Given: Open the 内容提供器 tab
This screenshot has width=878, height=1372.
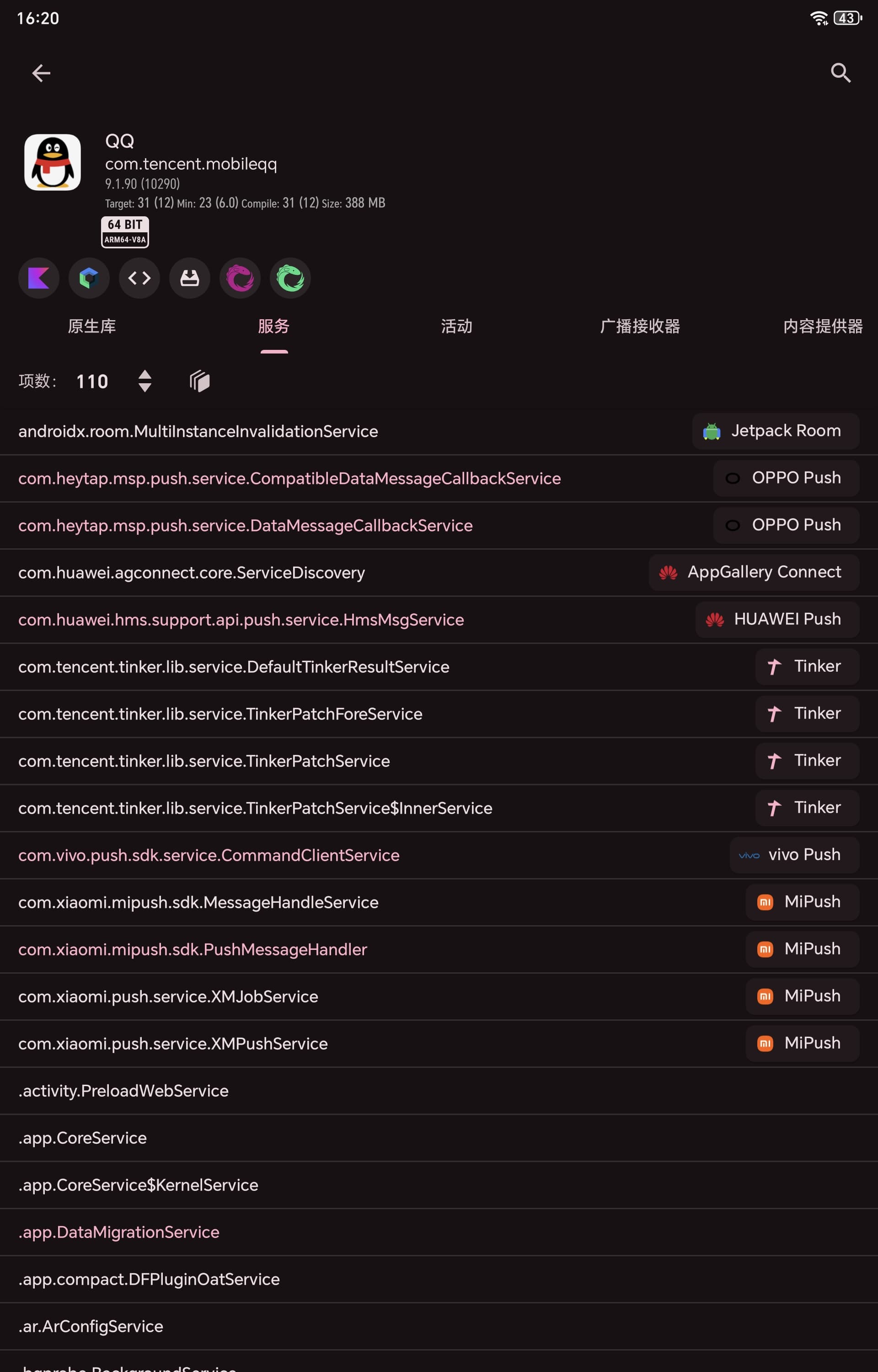Looking at the screenshot, I should click(823, 327).
